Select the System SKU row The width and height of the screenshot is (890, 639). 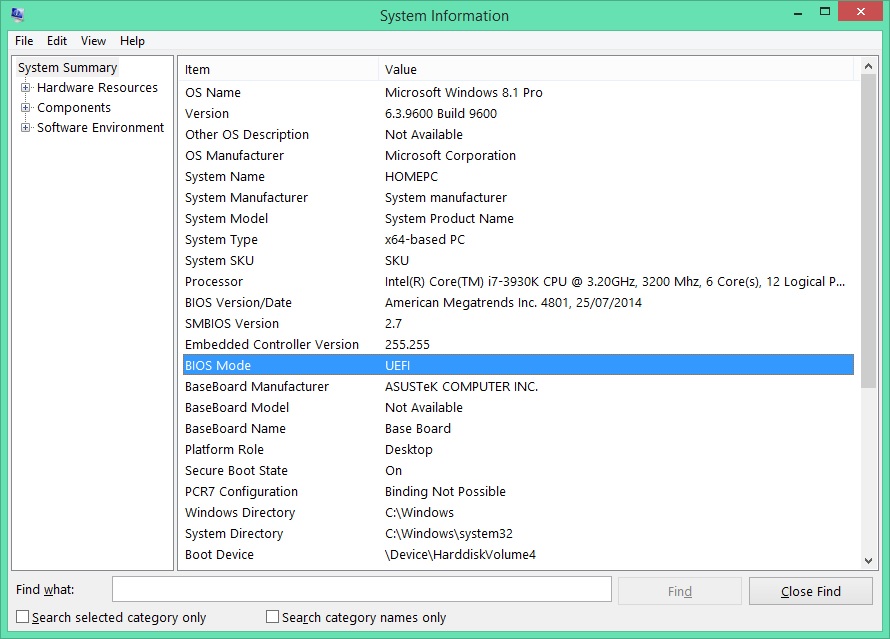[518, 260]
